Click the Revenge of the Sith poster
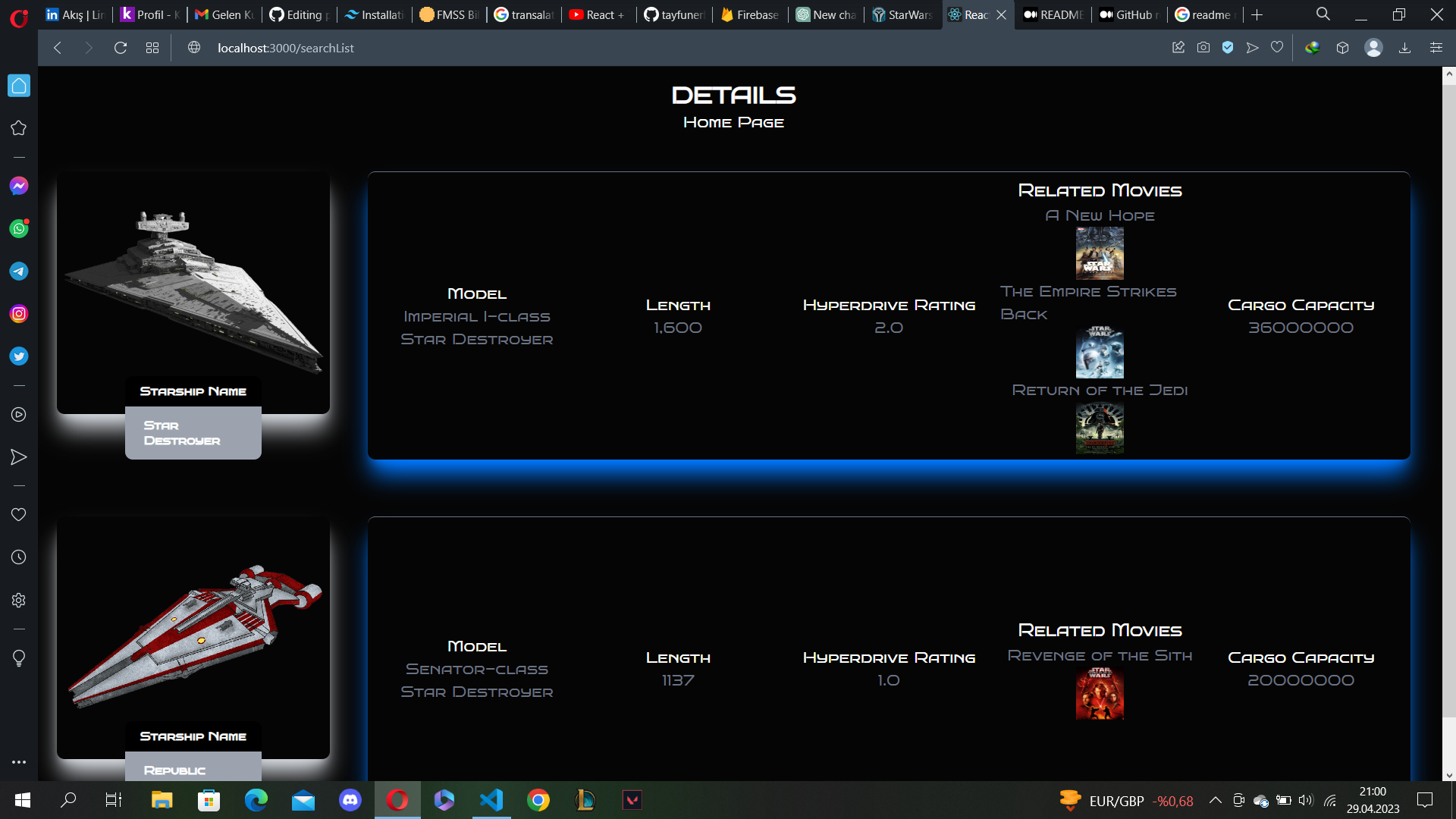Screen dimensions: 1456x819 point(1100,693)
